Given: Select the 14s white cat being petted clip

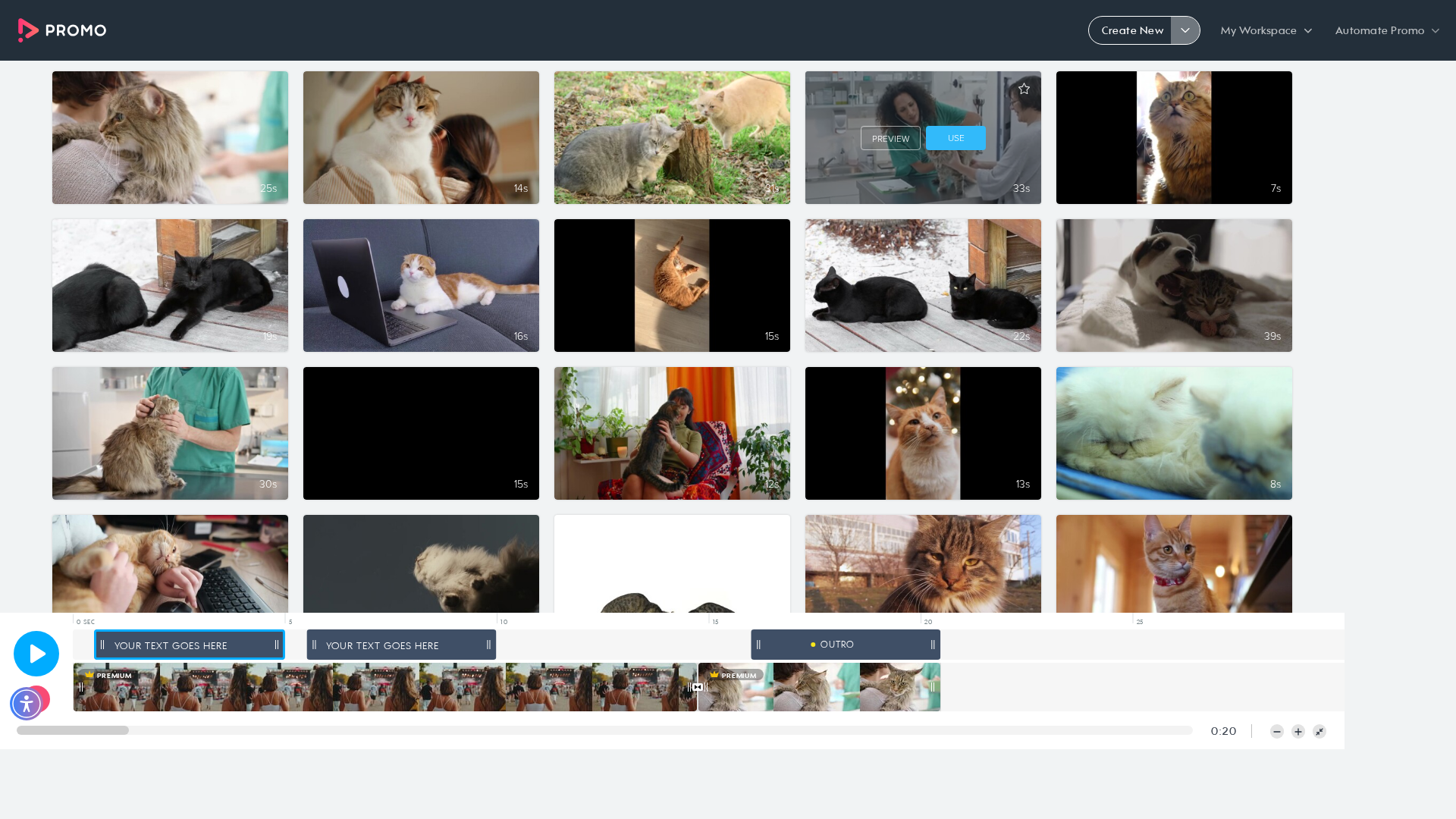Looking at the screenshot, I should pyautogui.click(x=421, y=137).
